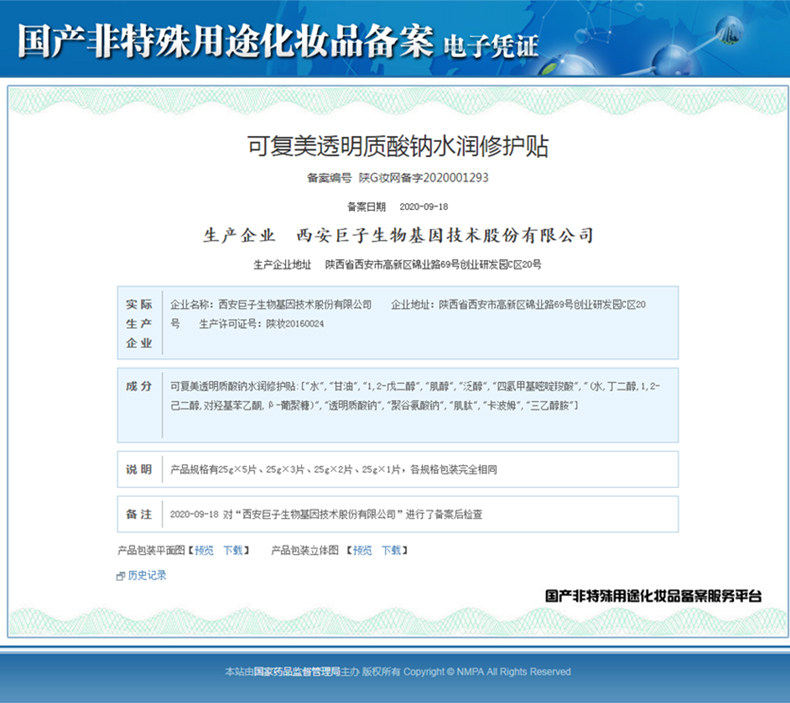
Task: Click product specification text 产品规格有25g×5片
Action: 213,469
